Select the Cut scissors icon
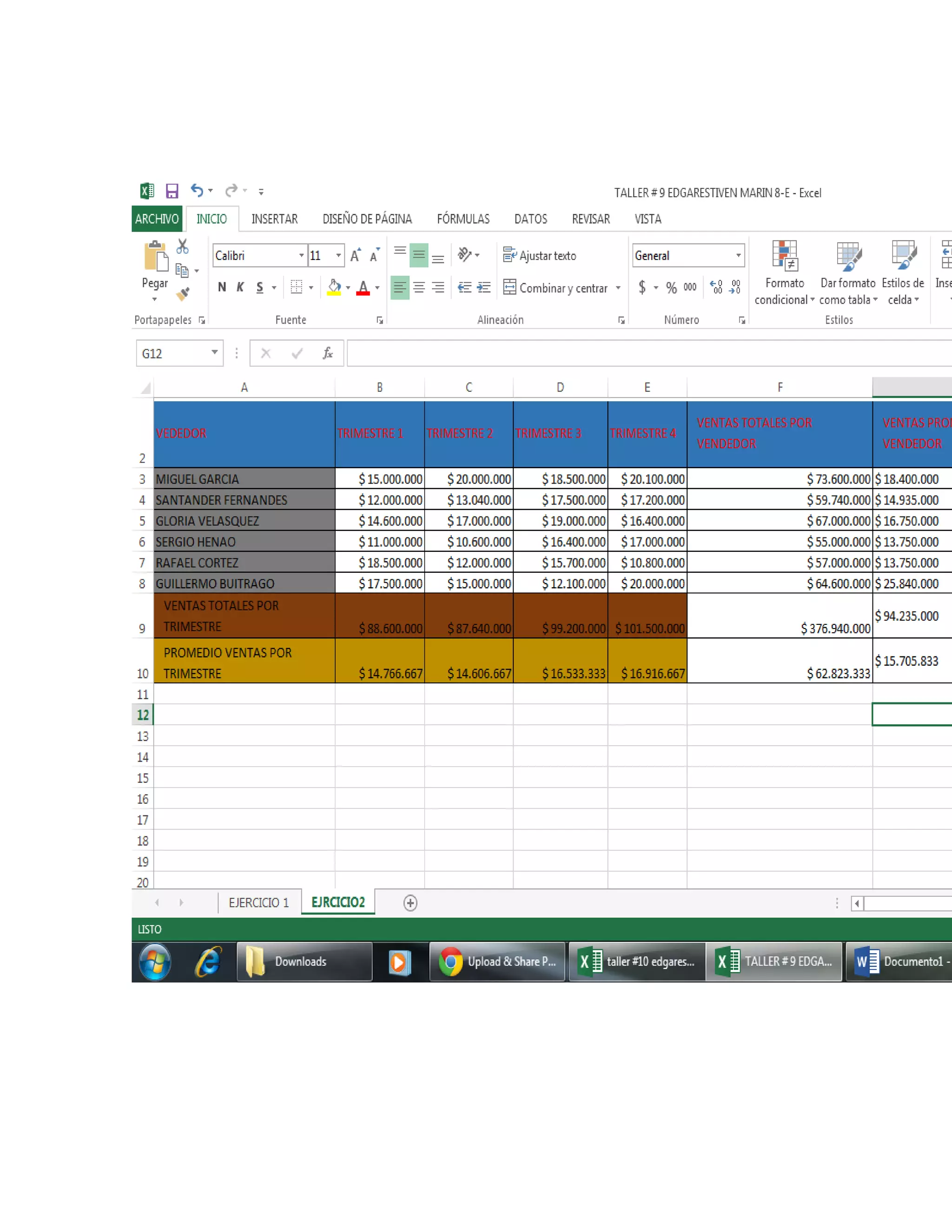952x1232 pixels. point(182,246)
